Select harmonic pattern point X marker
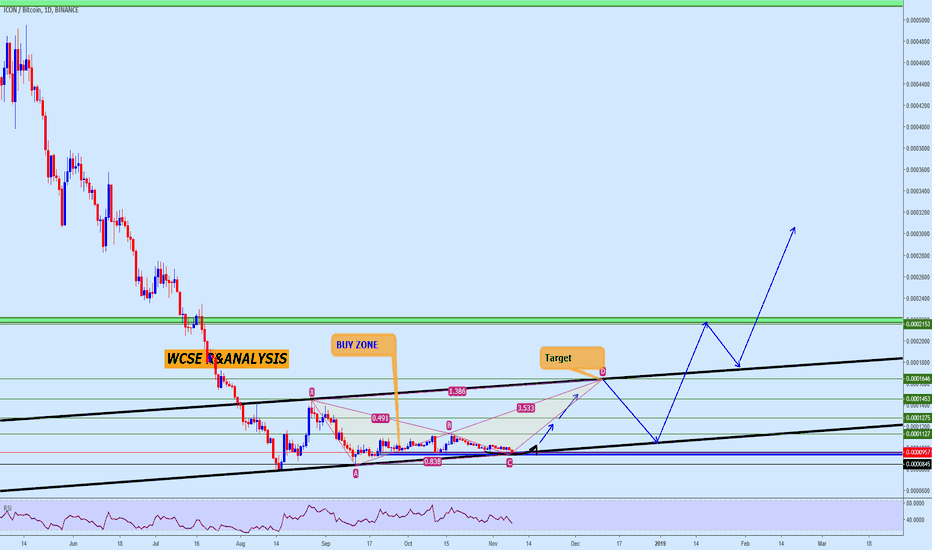The image size is (932, 550). [x=311, y=392]
